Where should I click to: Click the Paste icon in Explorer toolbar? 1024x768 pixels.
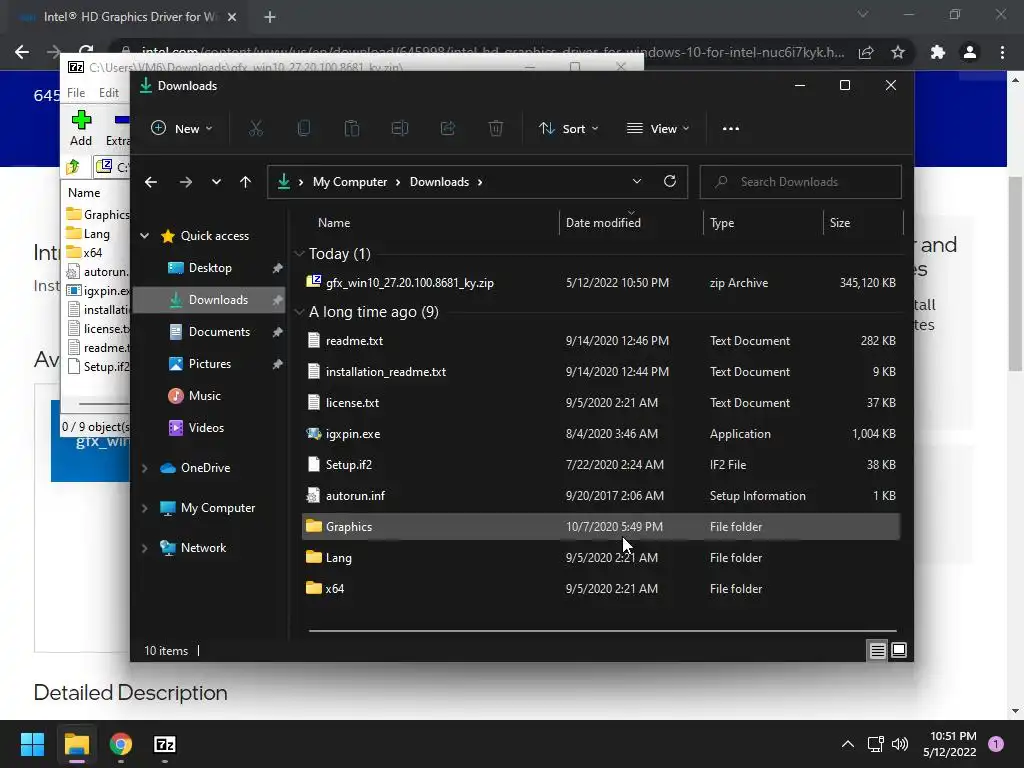pos(352,129)
